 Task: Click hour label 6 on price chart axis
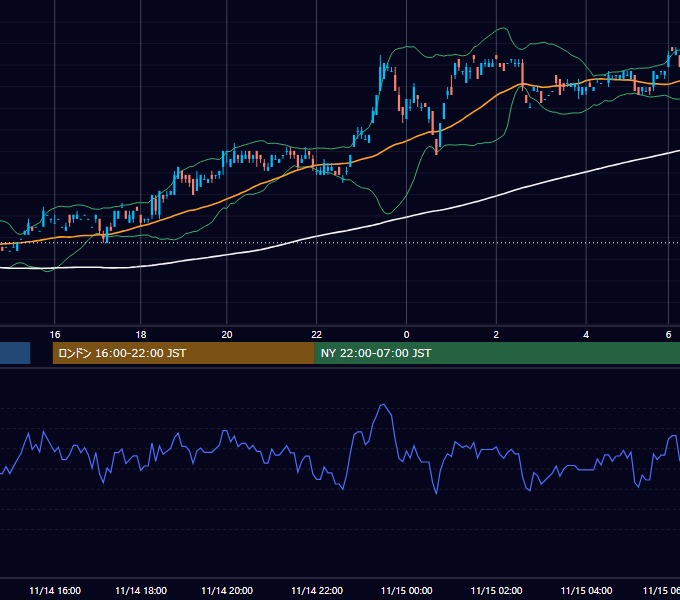pyautogui.click(x=668, y=335)
